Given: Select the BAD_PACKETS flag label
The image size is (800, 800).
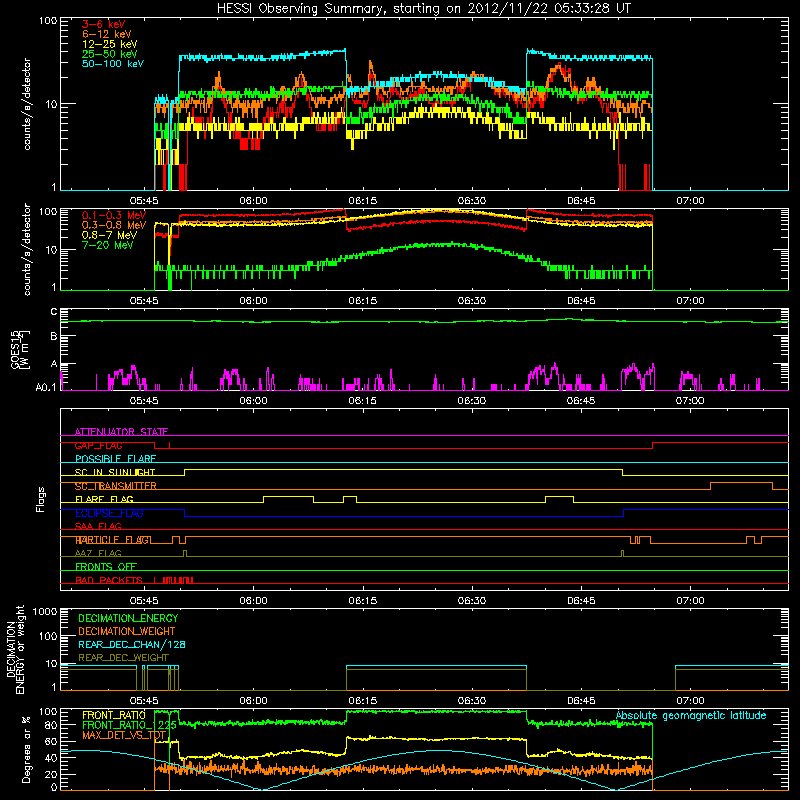Looking at the screenshot, I should point(109,580).
